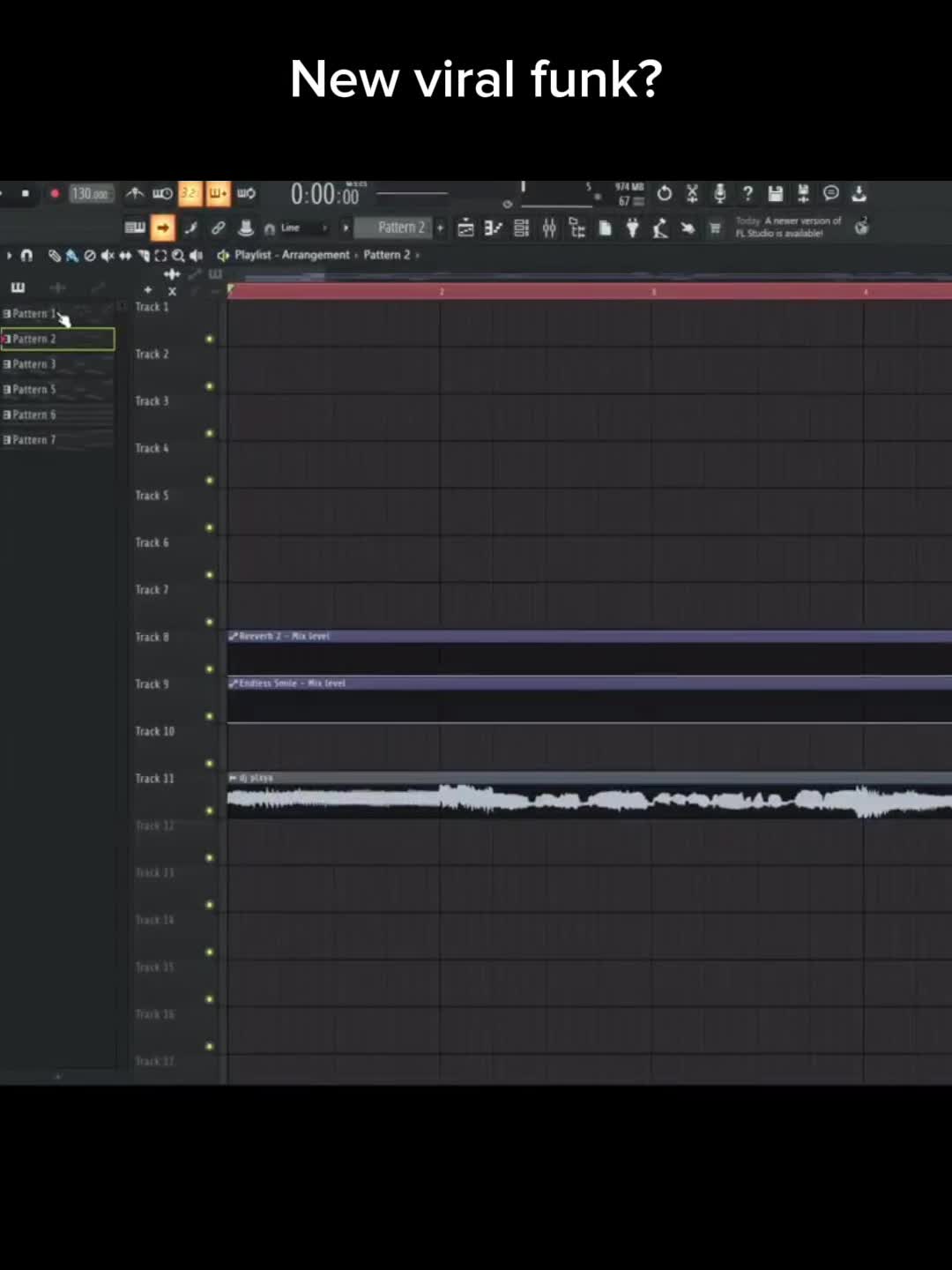Viewport: 952px width, 1270px height.
Task: Open the playlist menu arrow
Action: point(10,255)
